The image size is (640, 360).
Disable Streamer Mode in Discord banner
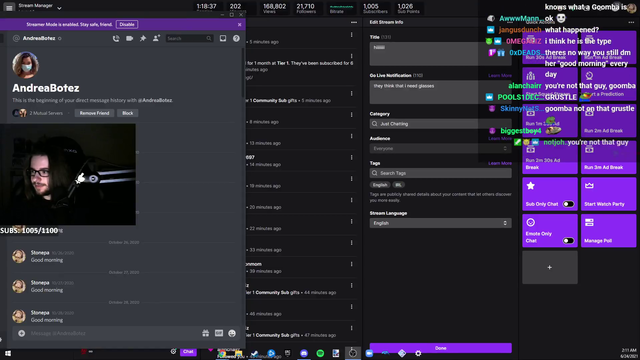(x=127, y=24)
